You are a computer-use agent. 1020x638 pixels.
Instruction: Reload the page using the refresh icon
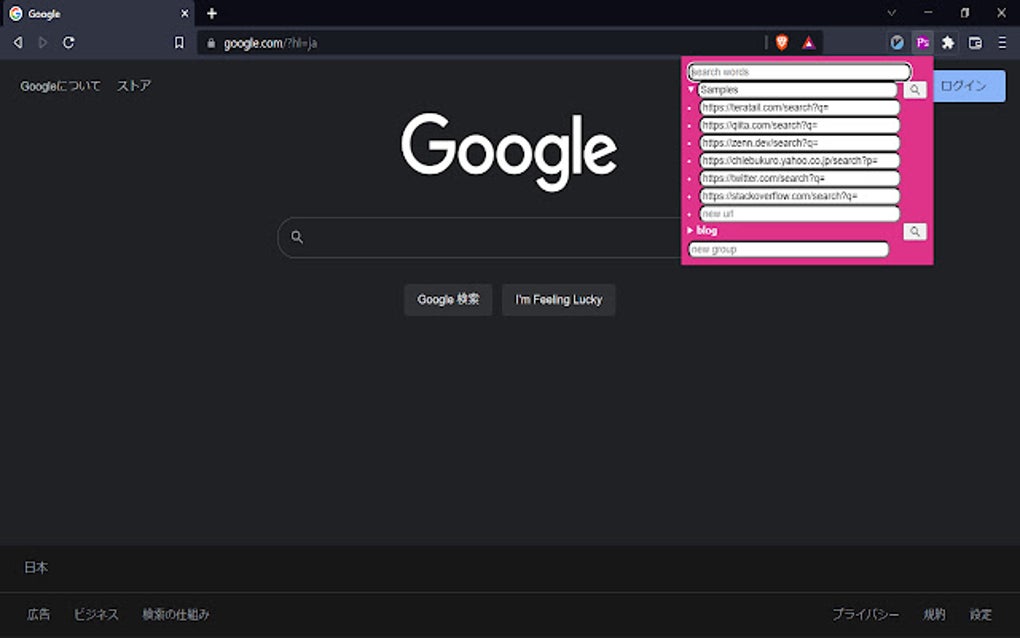tap(68, 42)
